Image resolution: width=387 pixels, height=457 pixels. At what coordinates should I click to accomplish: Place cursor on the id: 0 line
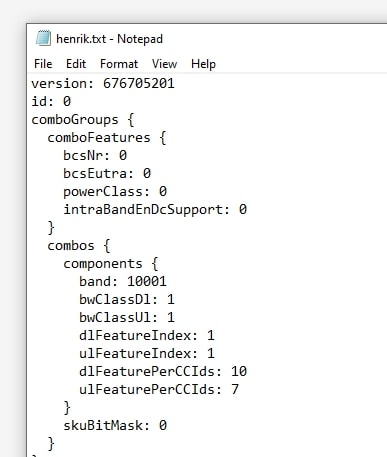[51, 101]
